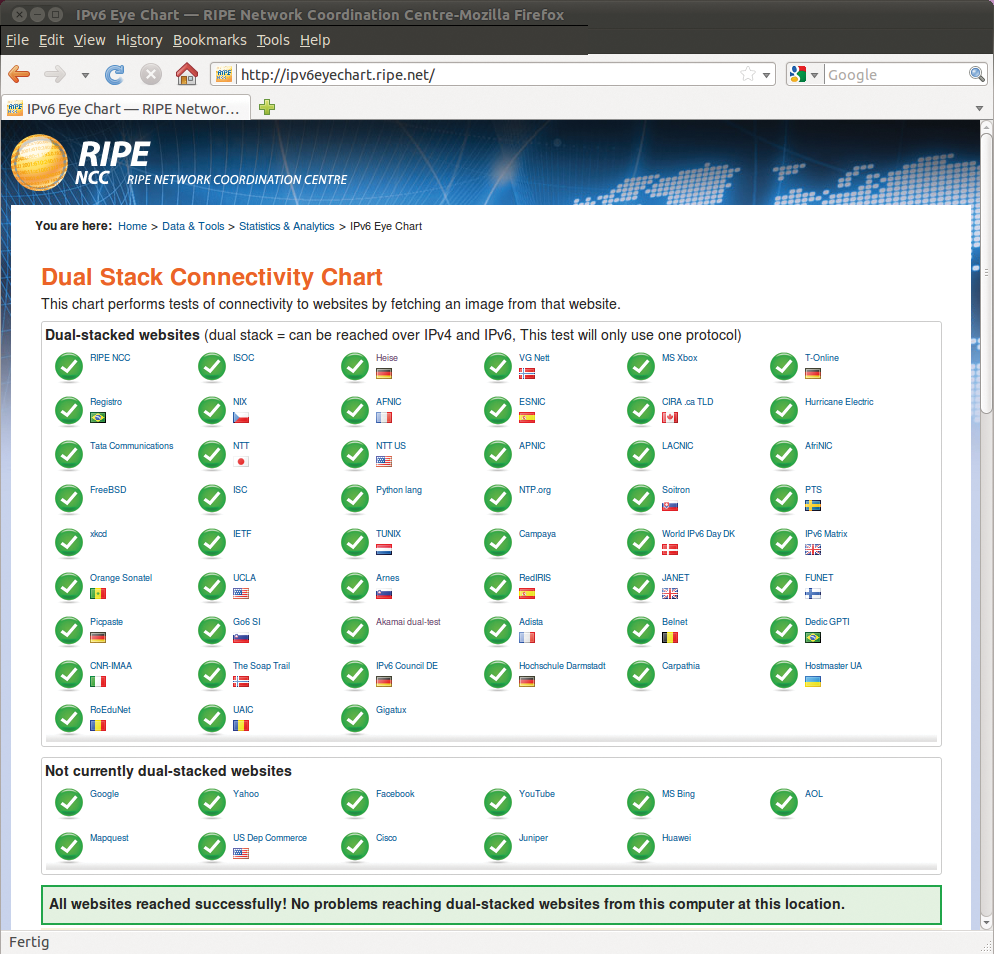Viewport: 994px width, 954px height.
Task: Open the Tools menu
Action: [x=272, y=40]
